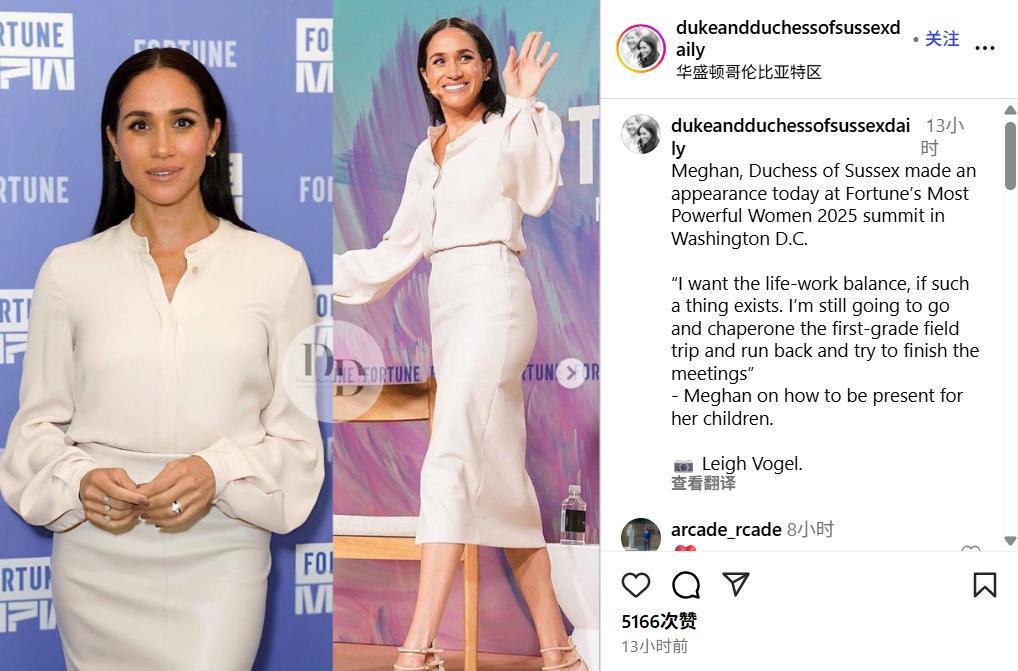Click the caption author's avatar
The width and height of the screenshot is (1018, 671).
point(641,134)
